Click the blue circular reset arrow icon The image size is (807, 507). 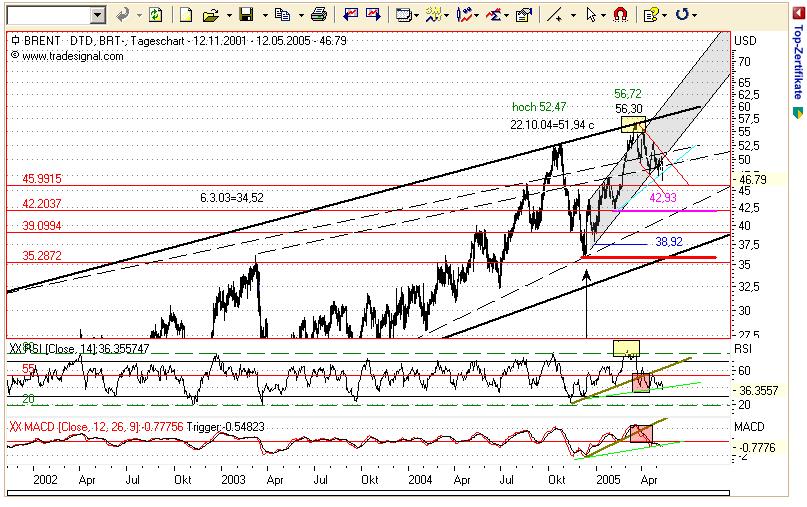coord(682,15)
